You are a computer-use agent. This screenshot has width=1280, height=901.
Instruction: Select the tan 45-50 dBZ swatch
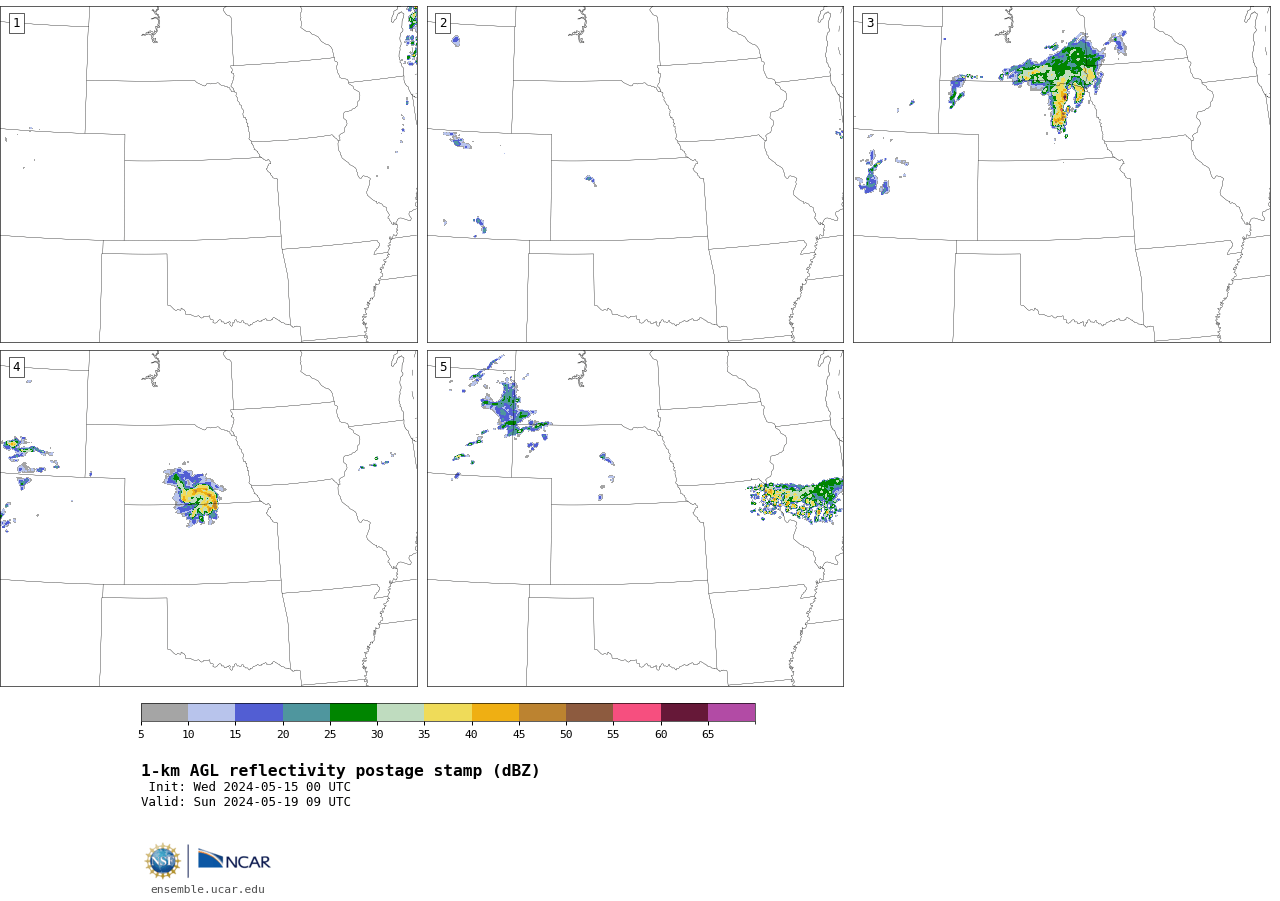pos(542,712)
